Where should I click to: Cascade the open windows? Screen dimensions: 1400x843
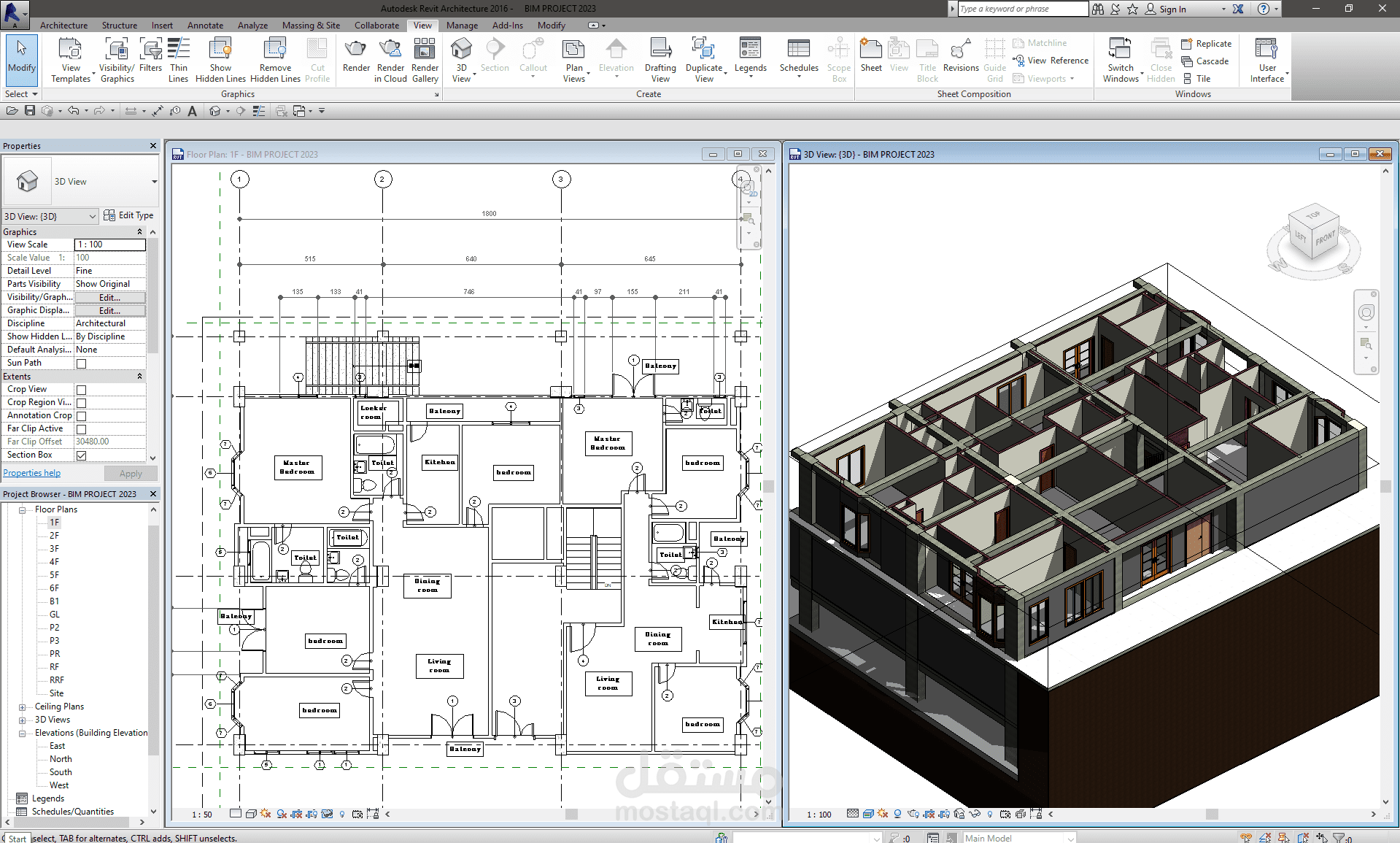pos(1205,61)
